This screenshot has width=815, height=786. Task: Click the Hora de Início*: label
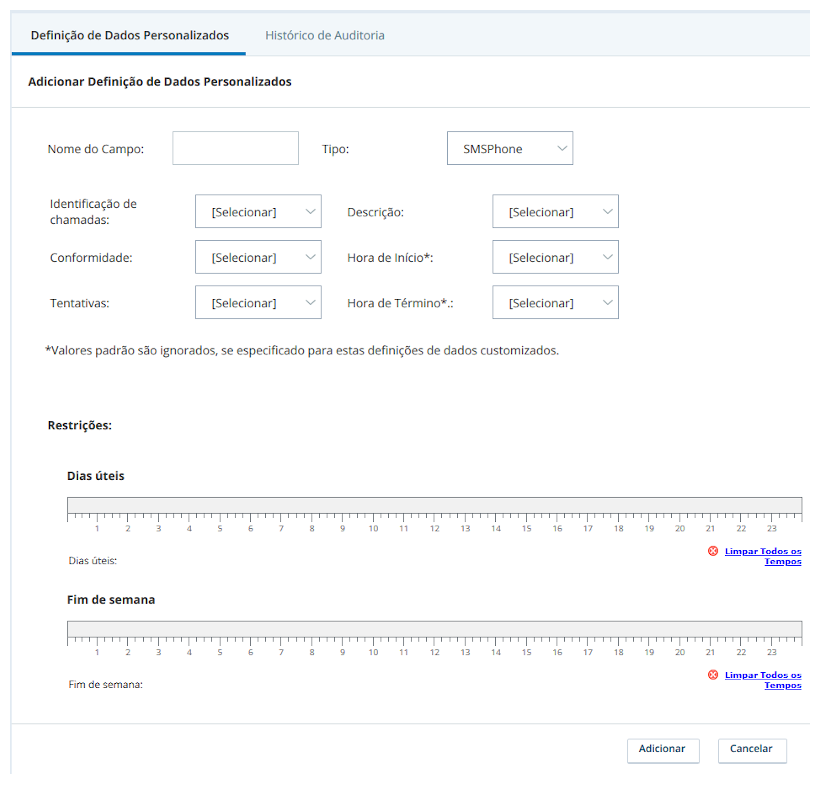pyautogui.click(x=390, y=258)
